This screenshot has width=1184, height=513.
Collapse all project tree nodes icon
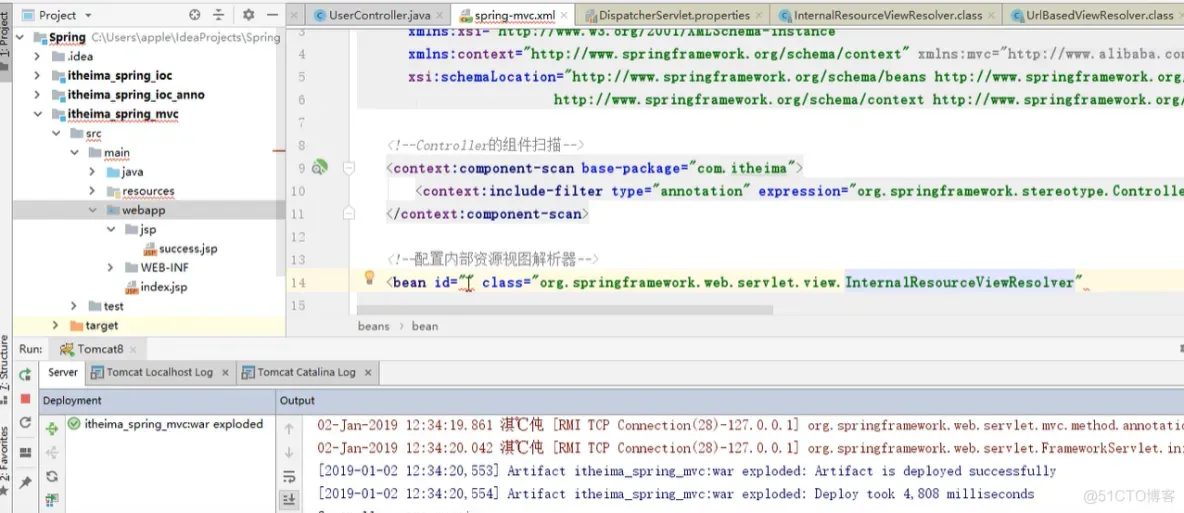click(219, 14)
